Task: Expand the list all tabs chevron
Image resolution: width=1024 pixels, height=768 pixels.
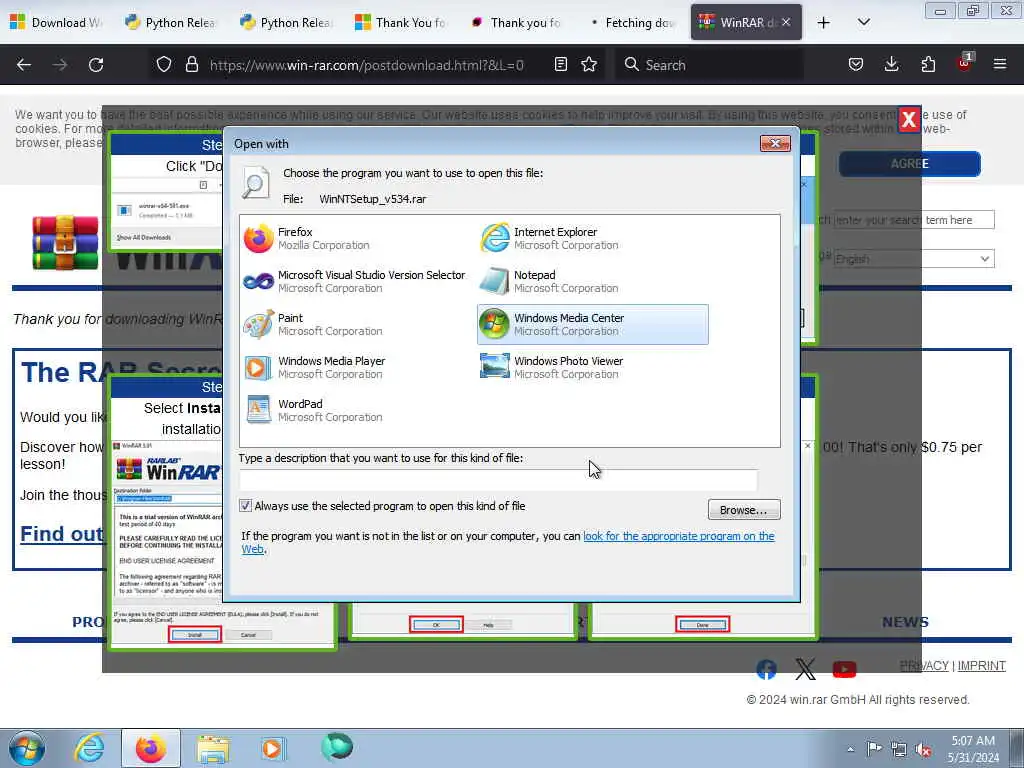Action: (863, 22)
